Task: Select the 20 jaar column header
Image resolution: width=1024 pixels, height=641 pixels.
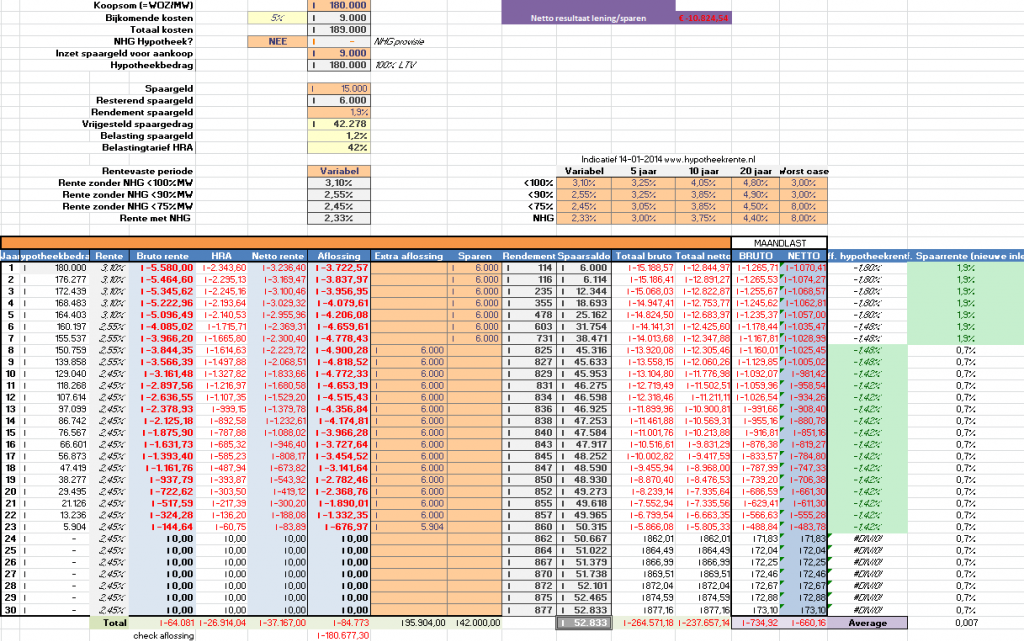Action: pos(756,171)
